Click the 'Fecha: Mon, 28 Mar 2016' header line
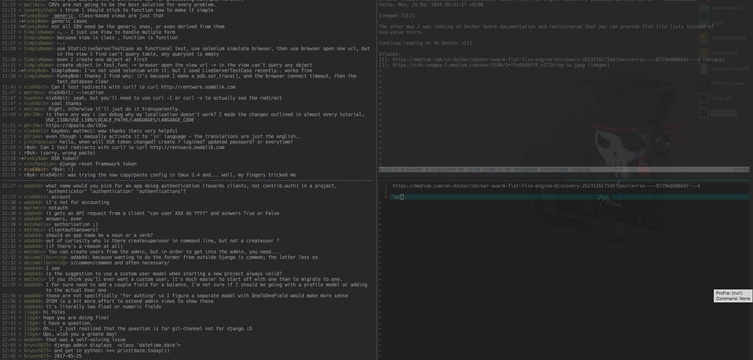 [431, 4]
